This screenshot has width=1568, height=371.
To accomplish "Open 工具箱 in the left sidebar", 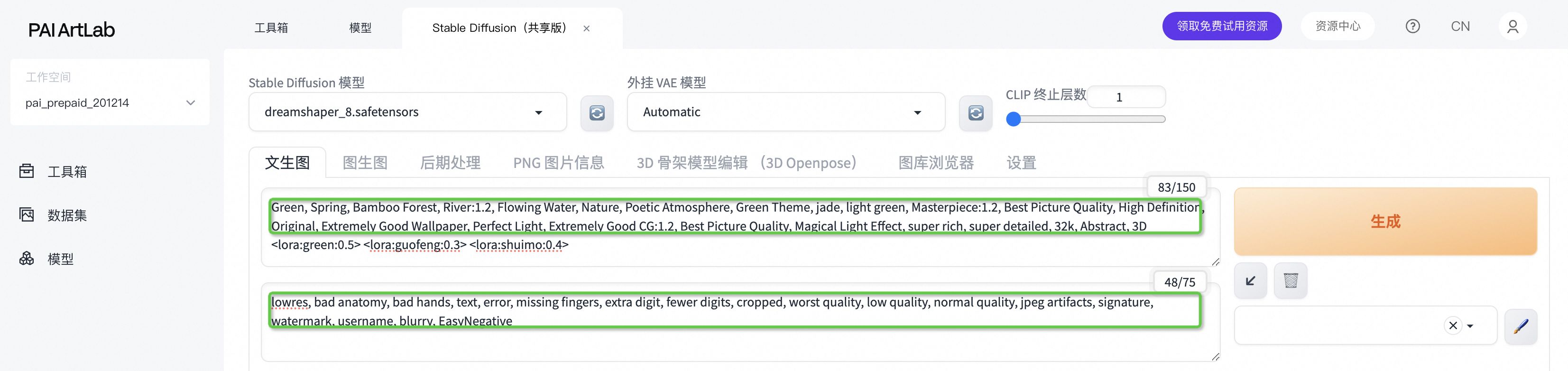I will pos(67,172).
